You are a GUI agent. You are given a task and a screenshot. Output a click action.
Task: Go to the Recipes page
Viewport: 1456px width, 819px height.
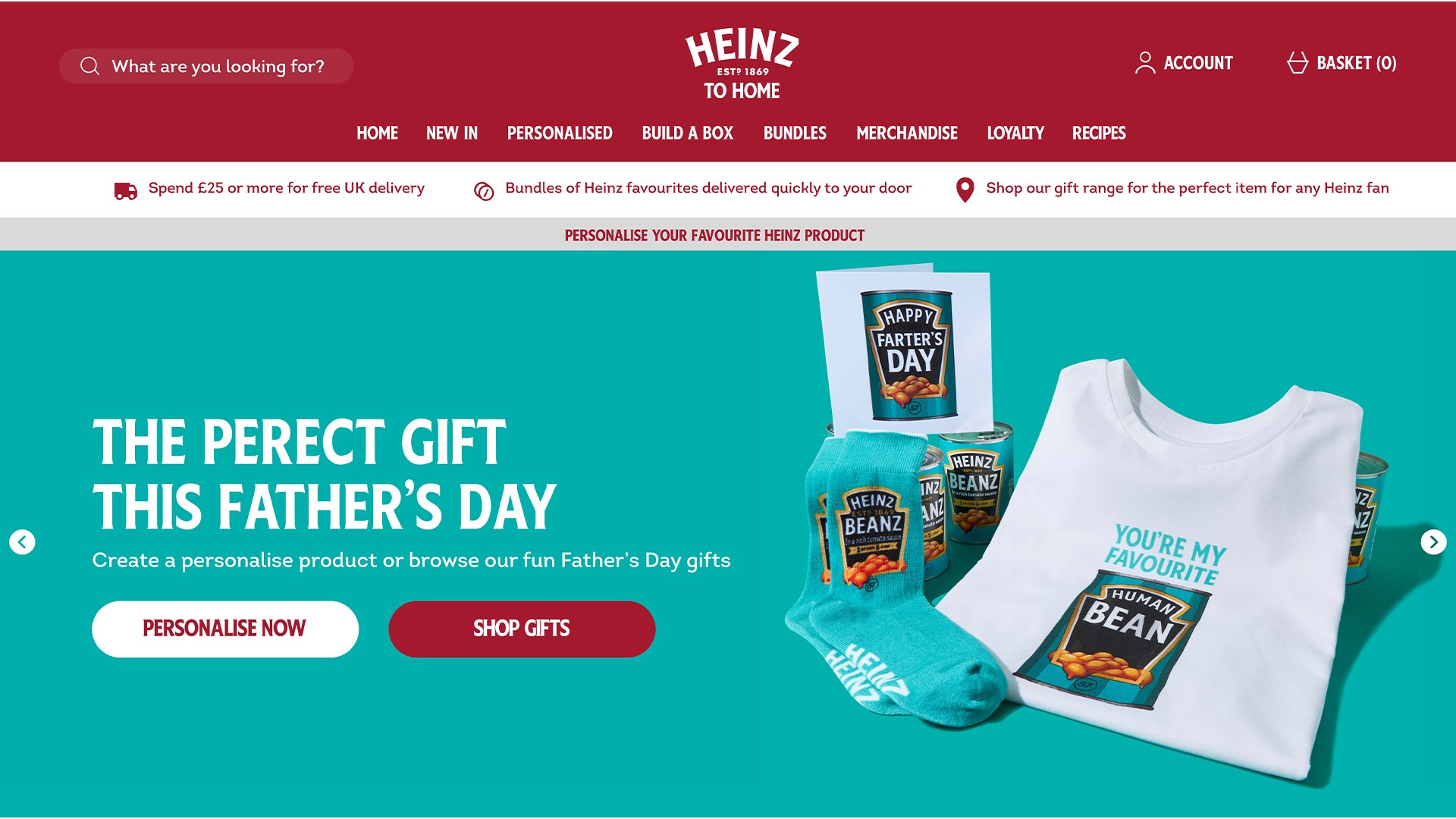(x=1099, y=133)
